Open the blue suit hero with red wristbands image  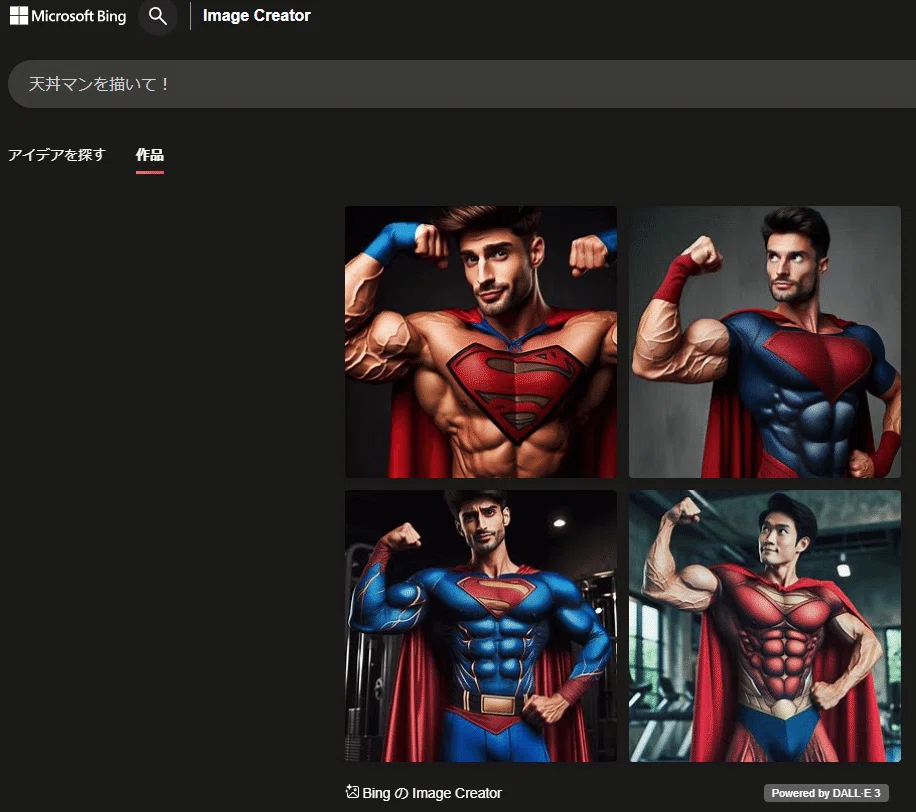click(x=765, y=342)
